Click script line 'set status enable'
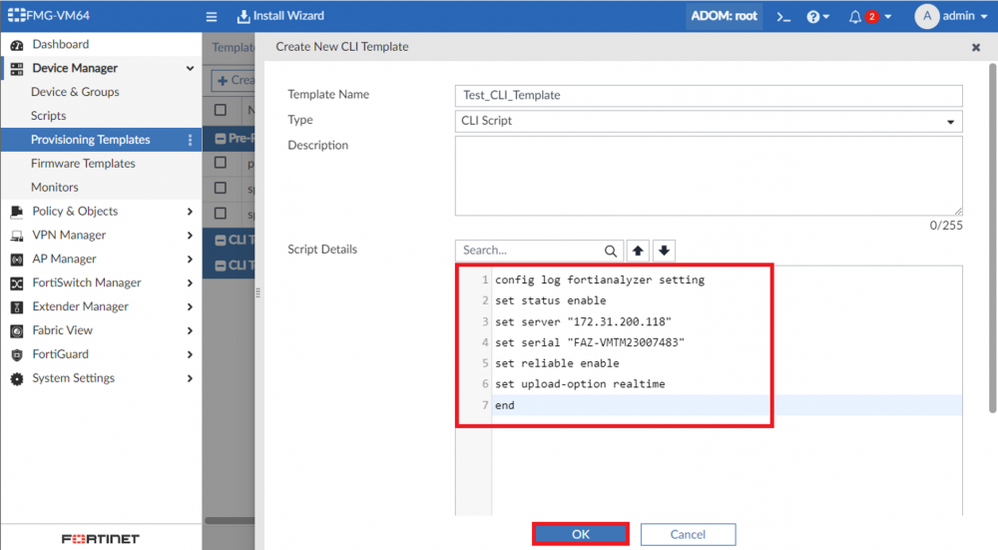 (551, 300)
